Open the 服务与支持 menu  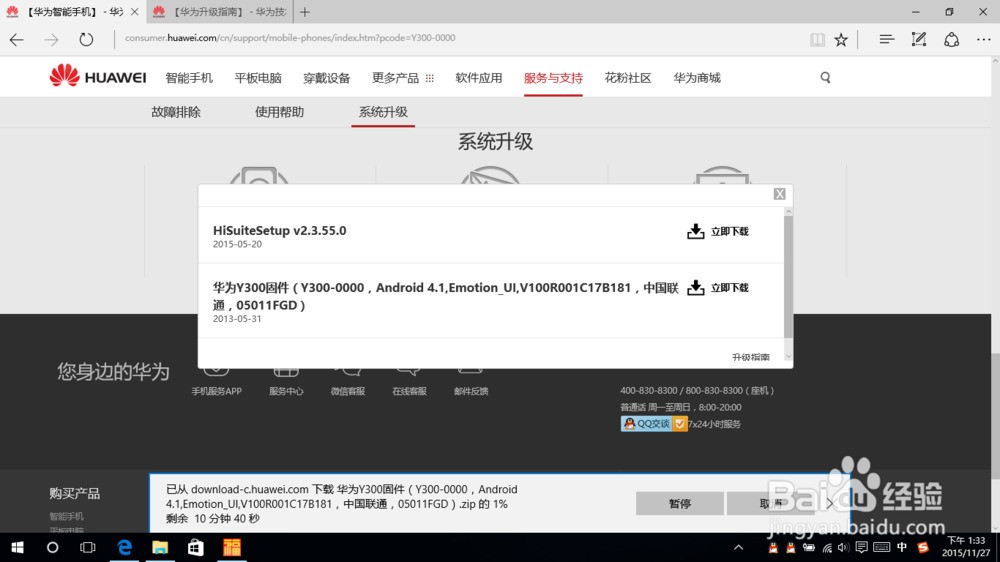(553, 78)
